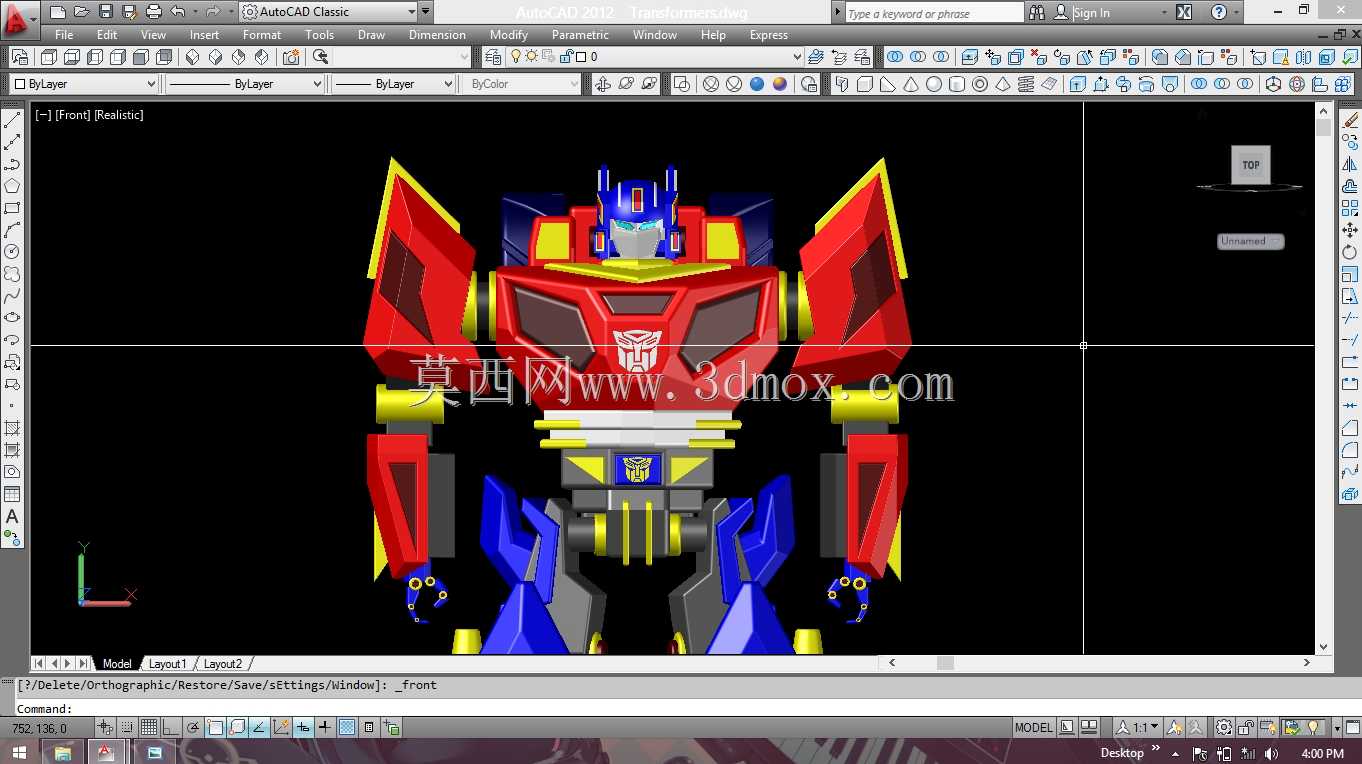Click the MODEL space status button
The height and width of the screenshot is (764, 1362).
tap(1034, 727)
